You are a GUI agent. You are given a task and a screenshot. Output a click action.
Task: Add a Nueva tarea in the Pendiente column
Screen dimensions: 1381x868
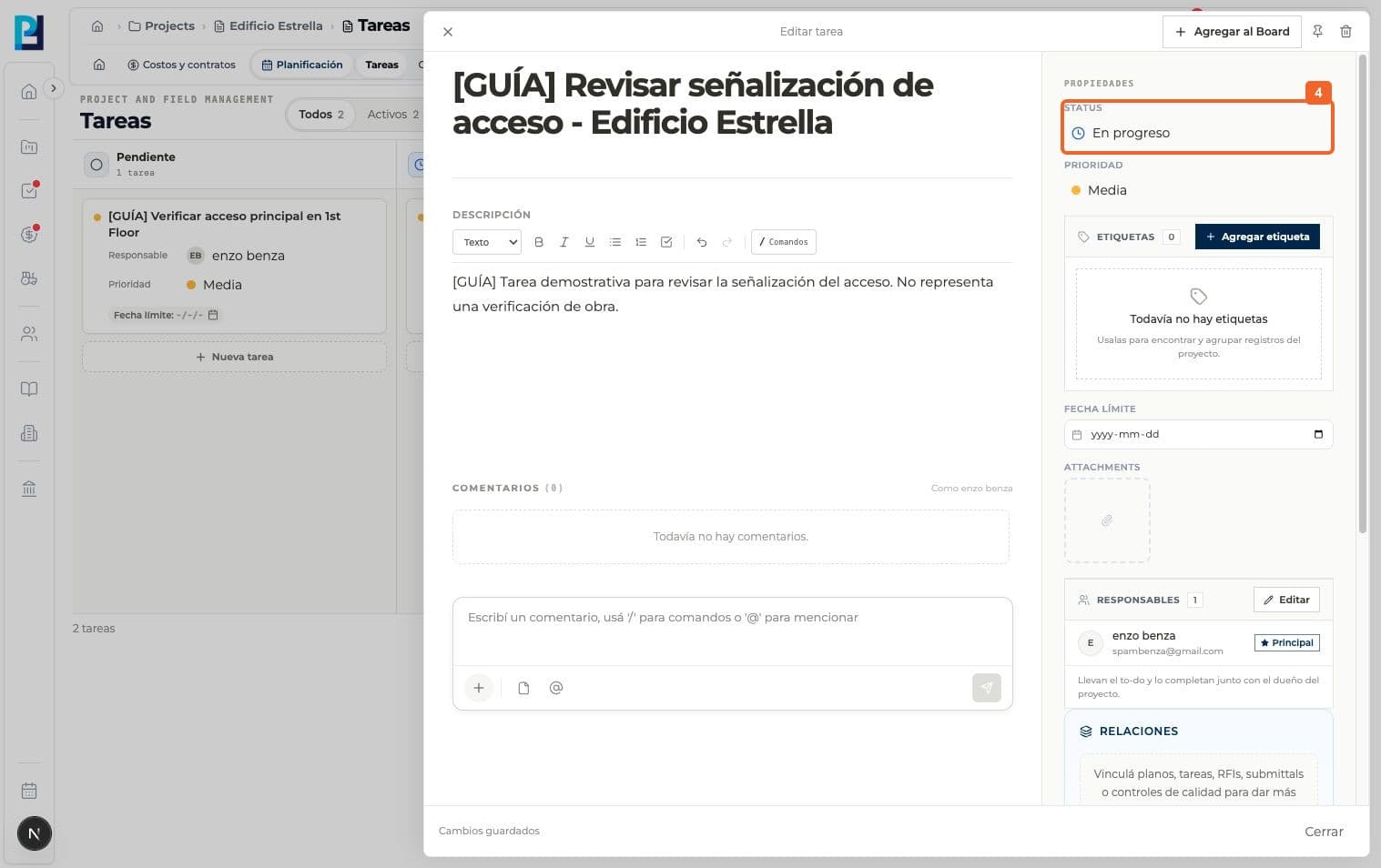(x=235, y=357)
